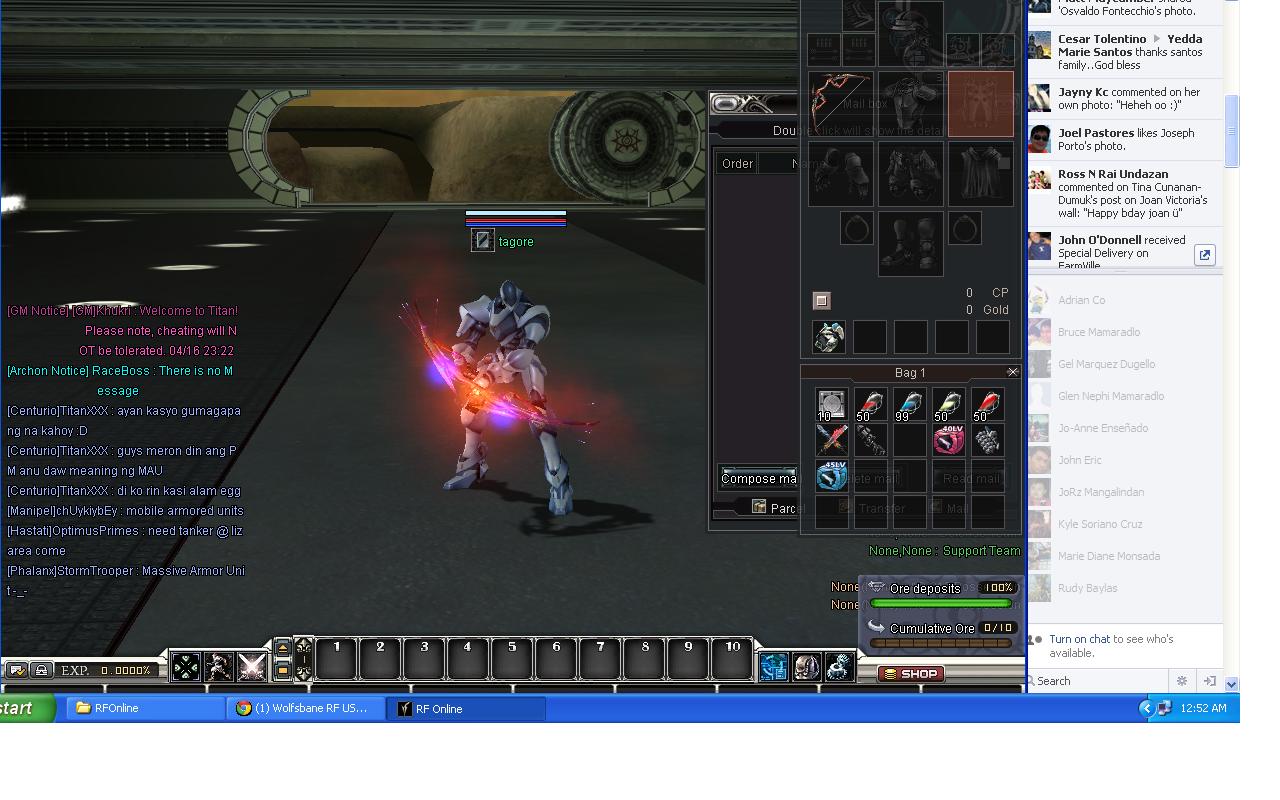
Task: Open the robot unit icon near SHOP
Action: 840,666
